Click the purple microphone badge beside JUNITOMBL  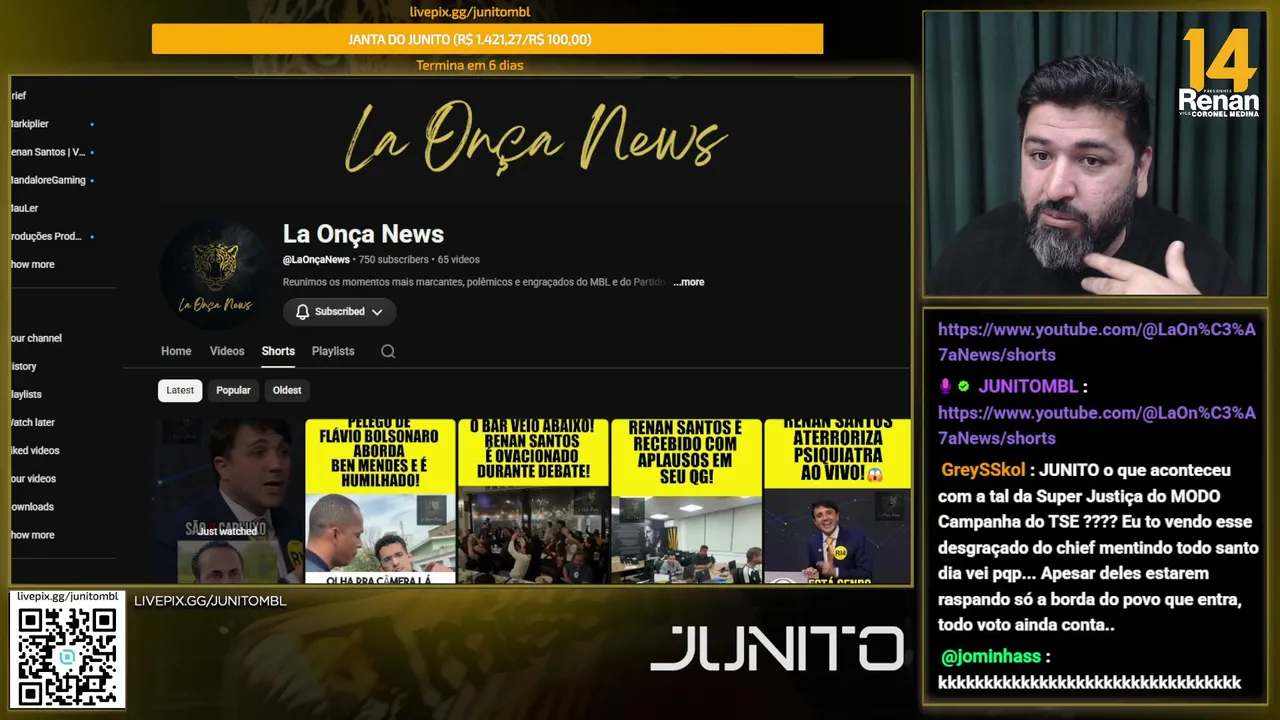[x=945, y=386]
